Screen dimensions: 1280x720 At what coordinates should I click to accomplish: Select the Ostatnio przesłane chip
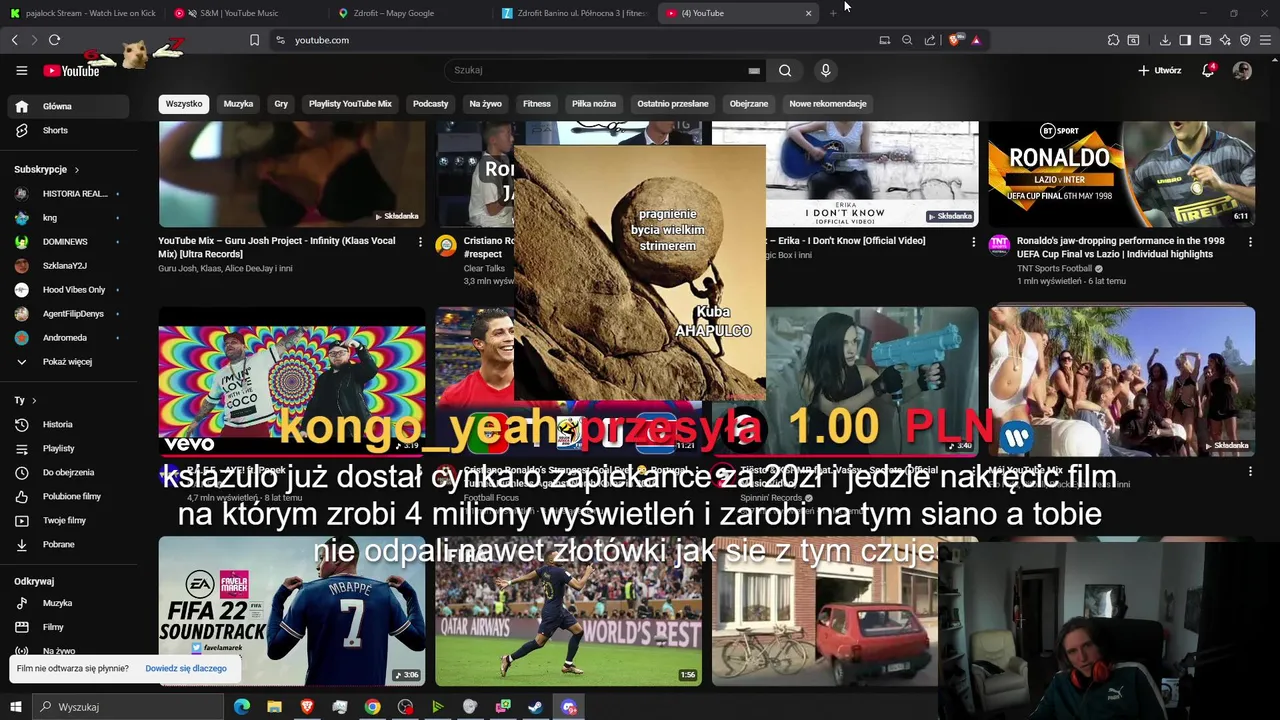point(673,104)
